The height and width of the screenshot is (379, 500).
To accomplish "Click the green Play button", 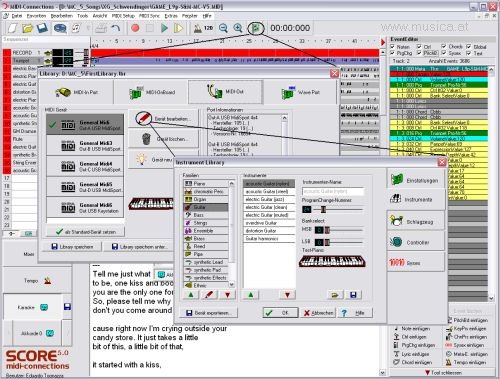I will pyautogui.click(x=164, y=28).
